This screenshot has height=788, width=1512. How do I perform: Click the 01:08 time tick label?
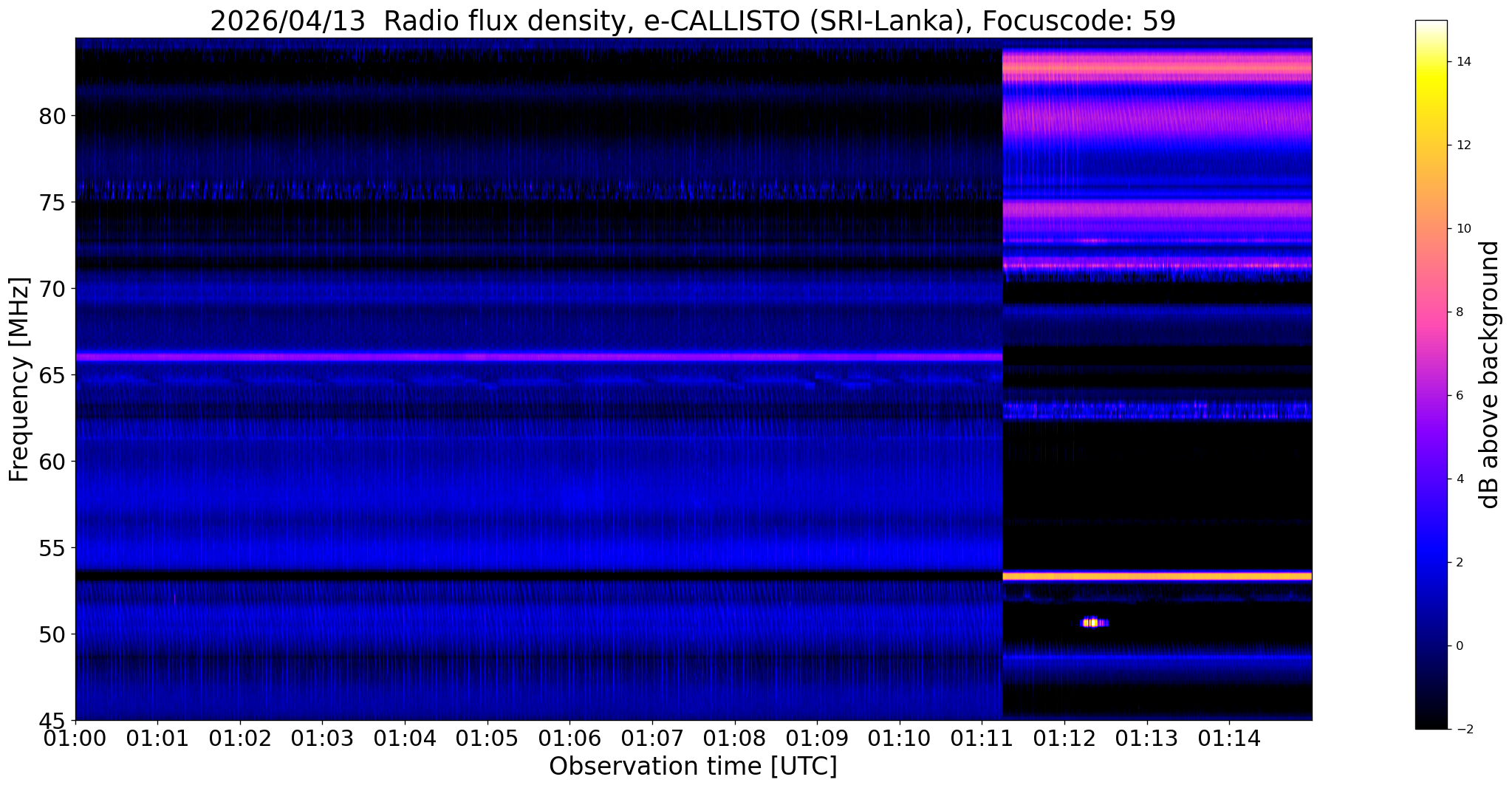pyautogui.click(x=735, y=738)
